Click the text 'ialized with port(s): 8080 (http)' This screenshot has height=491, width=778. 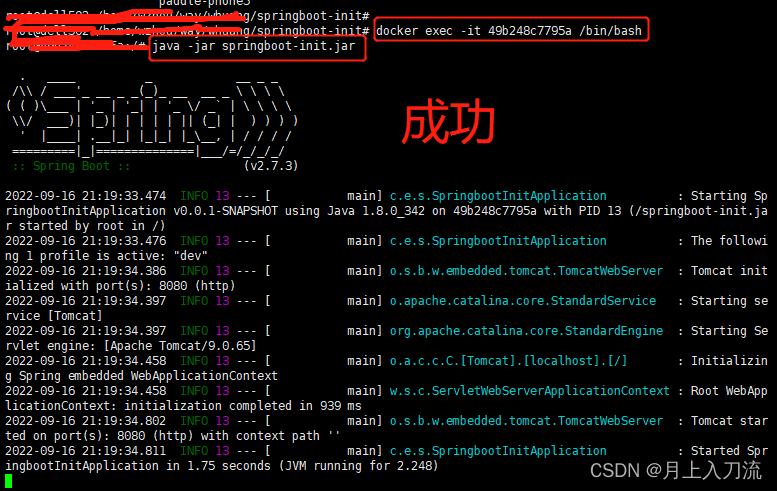120,286
